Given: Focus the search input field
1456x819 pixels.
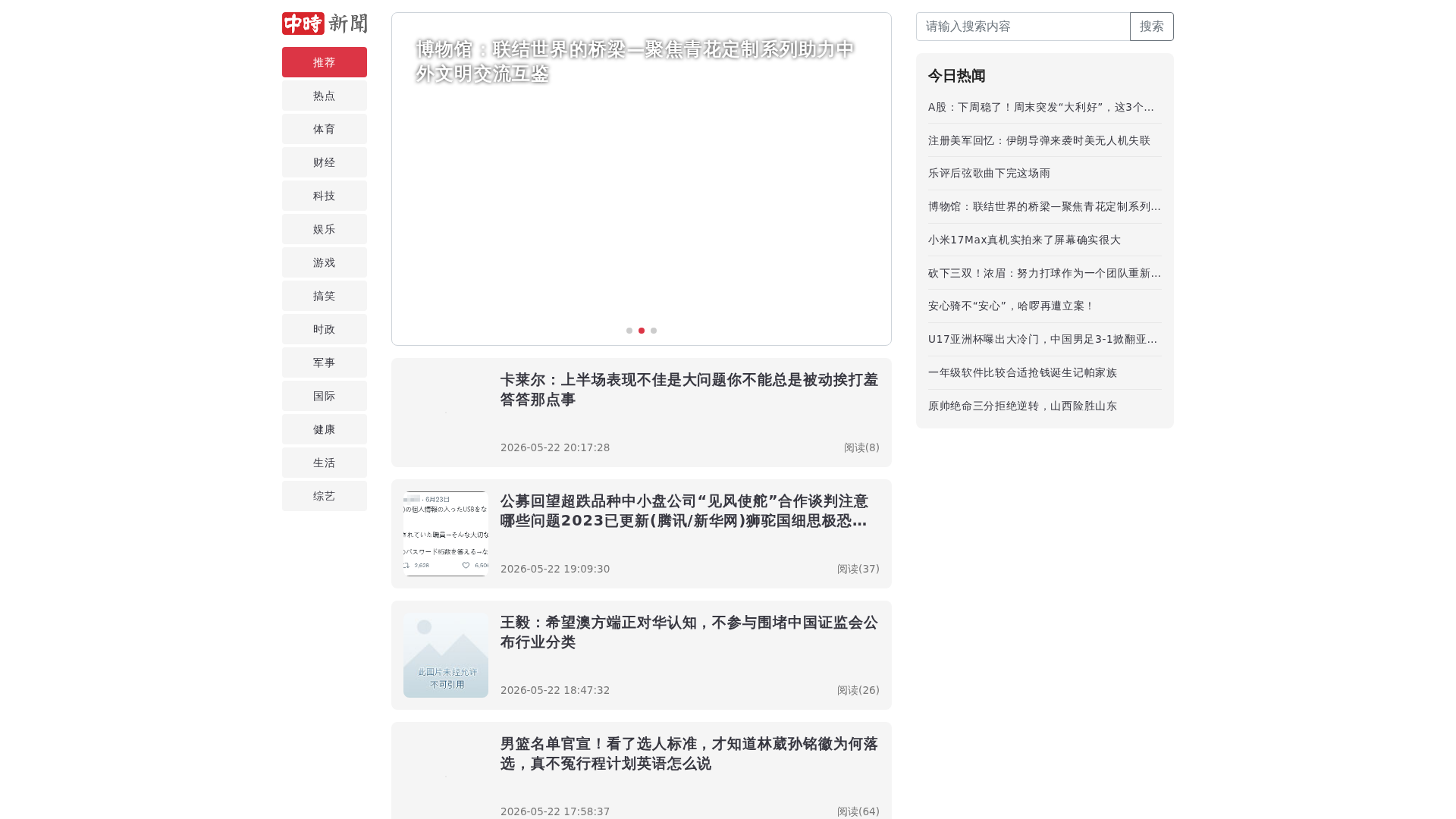Looking at the screenshot, I should coord(1023,27).
